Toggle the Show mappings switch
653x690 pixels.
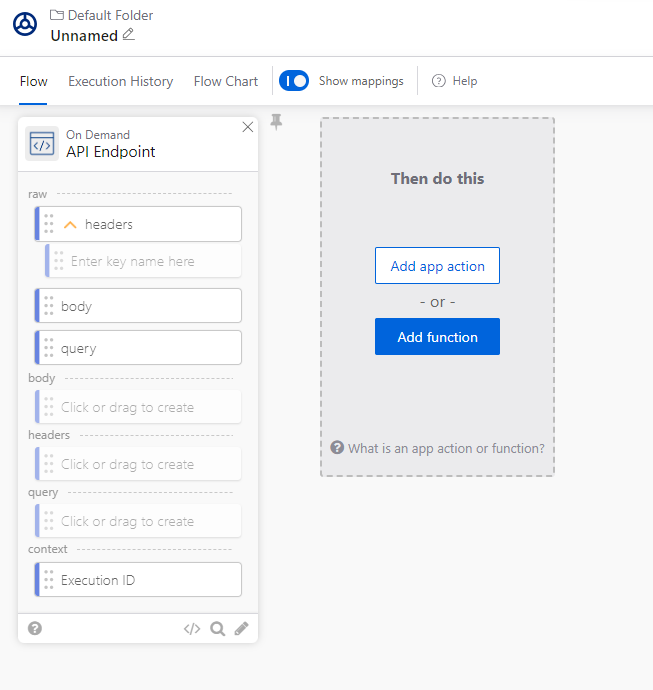294,81
